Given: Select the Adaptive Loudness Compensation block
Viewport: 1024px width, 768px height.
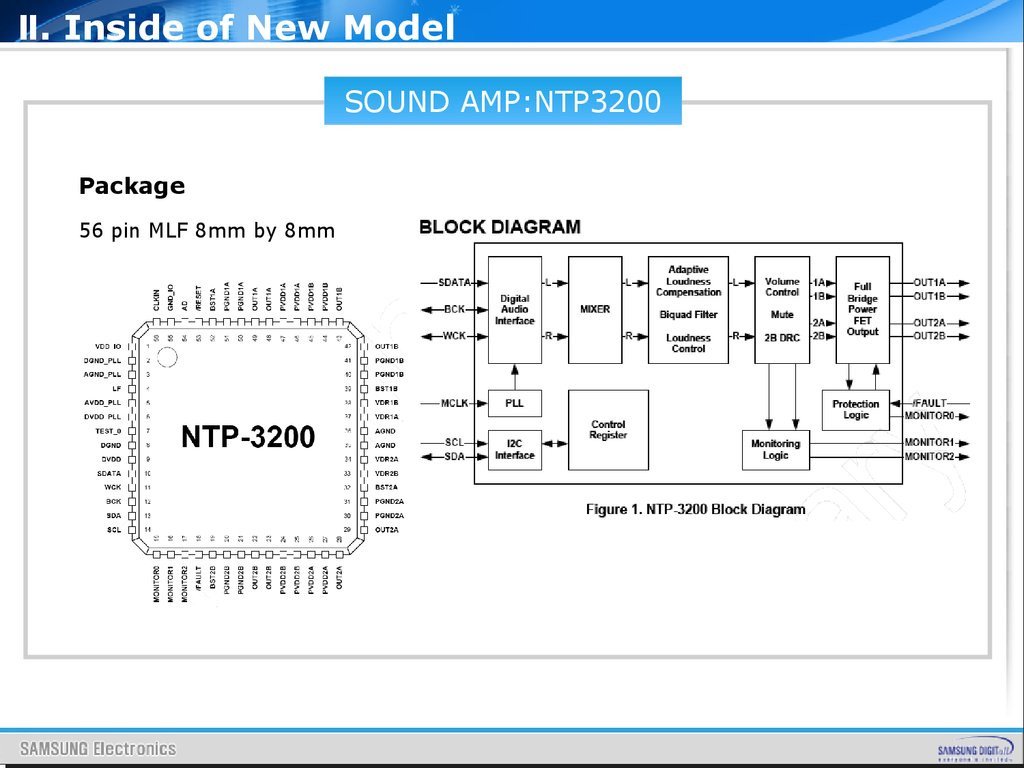Looking at the screenshot, I should (x=688, y=310).
